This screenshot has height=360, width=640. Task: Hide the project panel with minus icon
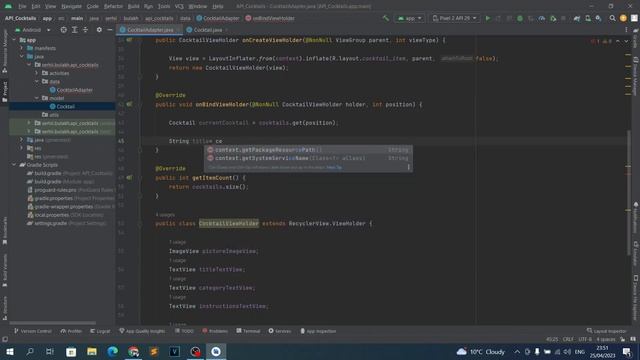click(x=110, y=30)
